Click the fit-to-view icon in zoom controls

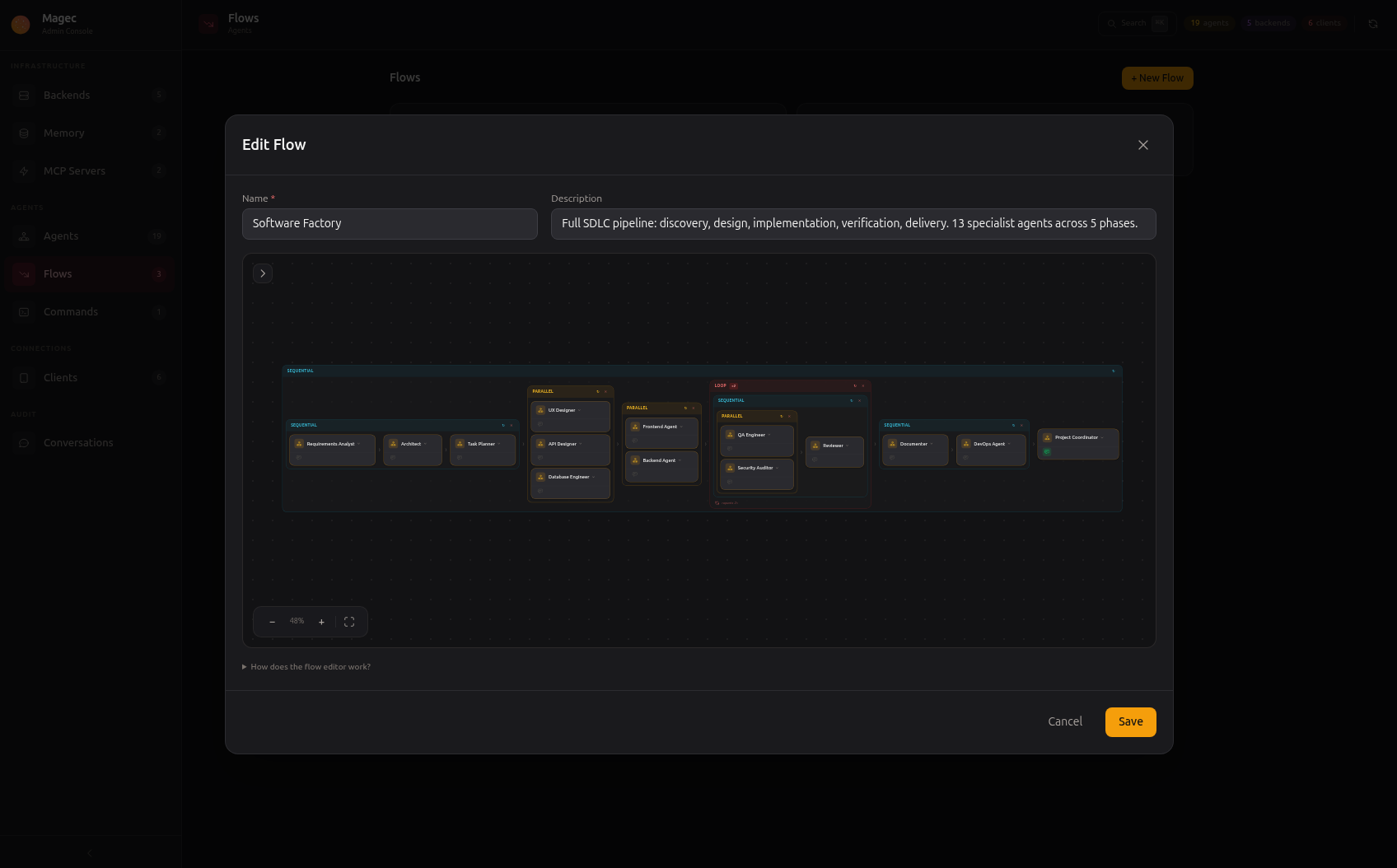pyautogui.click(x=349, y=622)
